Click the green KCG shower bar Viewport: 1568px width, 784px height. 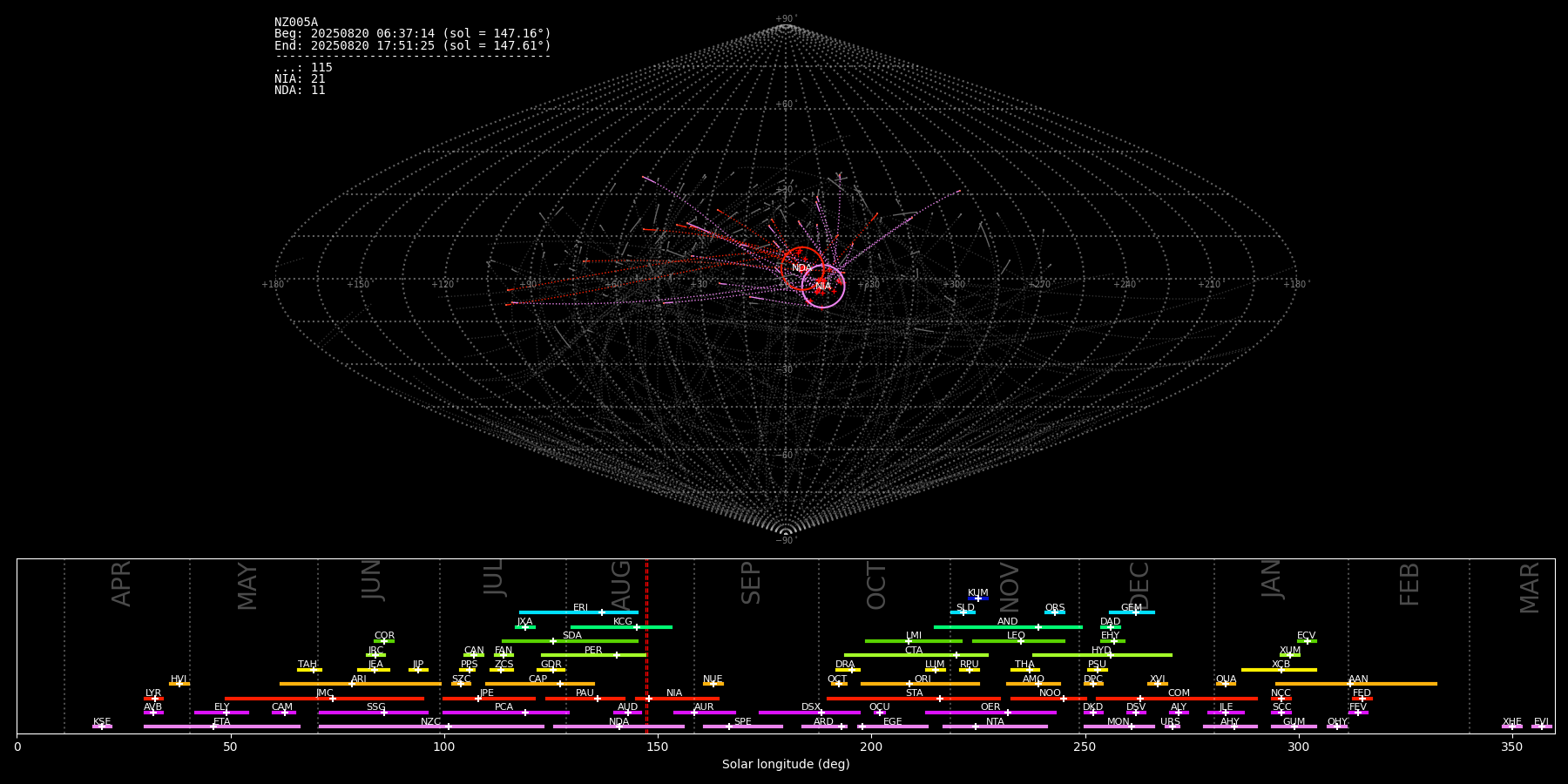click(621, 627)
